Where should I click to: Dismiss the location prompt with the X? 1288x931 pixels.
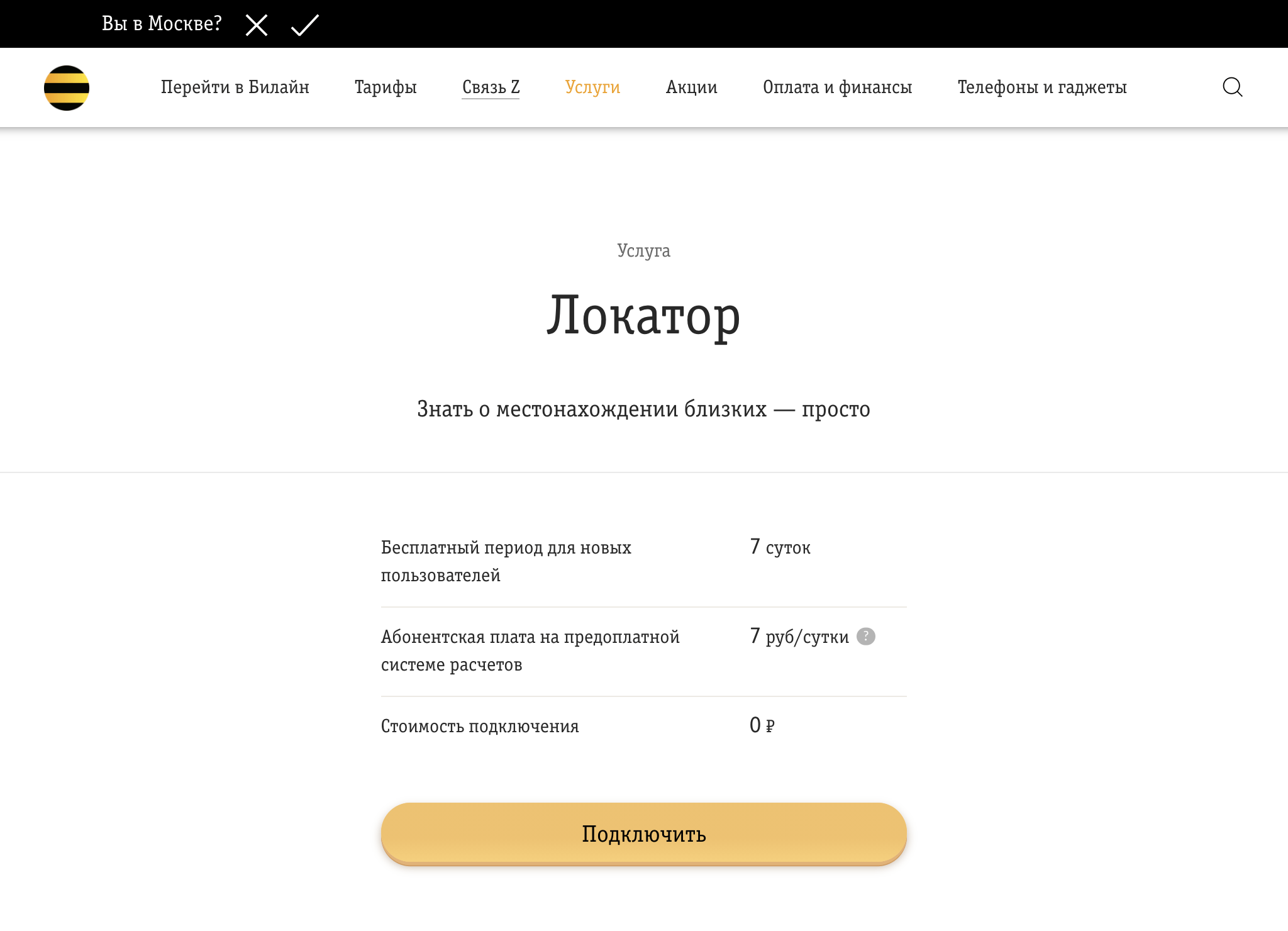pyautogui.click(x=256, y=26)
